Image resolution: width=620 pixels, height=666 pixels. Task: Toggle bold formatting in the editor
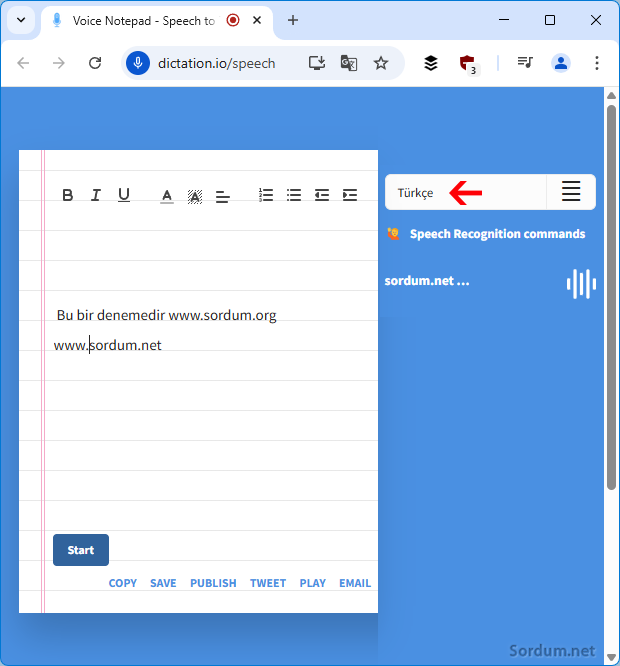(x=68, y=195)
